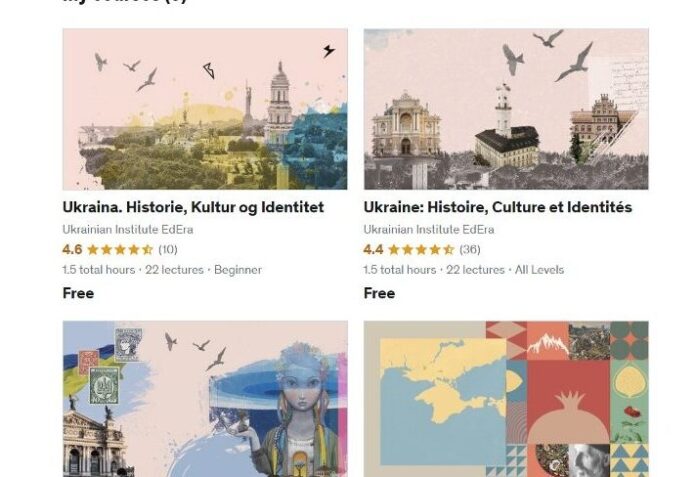Open the Ukraina. Historie, Kultur og Identitet course thumbnail
The image size is (696, 477).
pos(205,109)
